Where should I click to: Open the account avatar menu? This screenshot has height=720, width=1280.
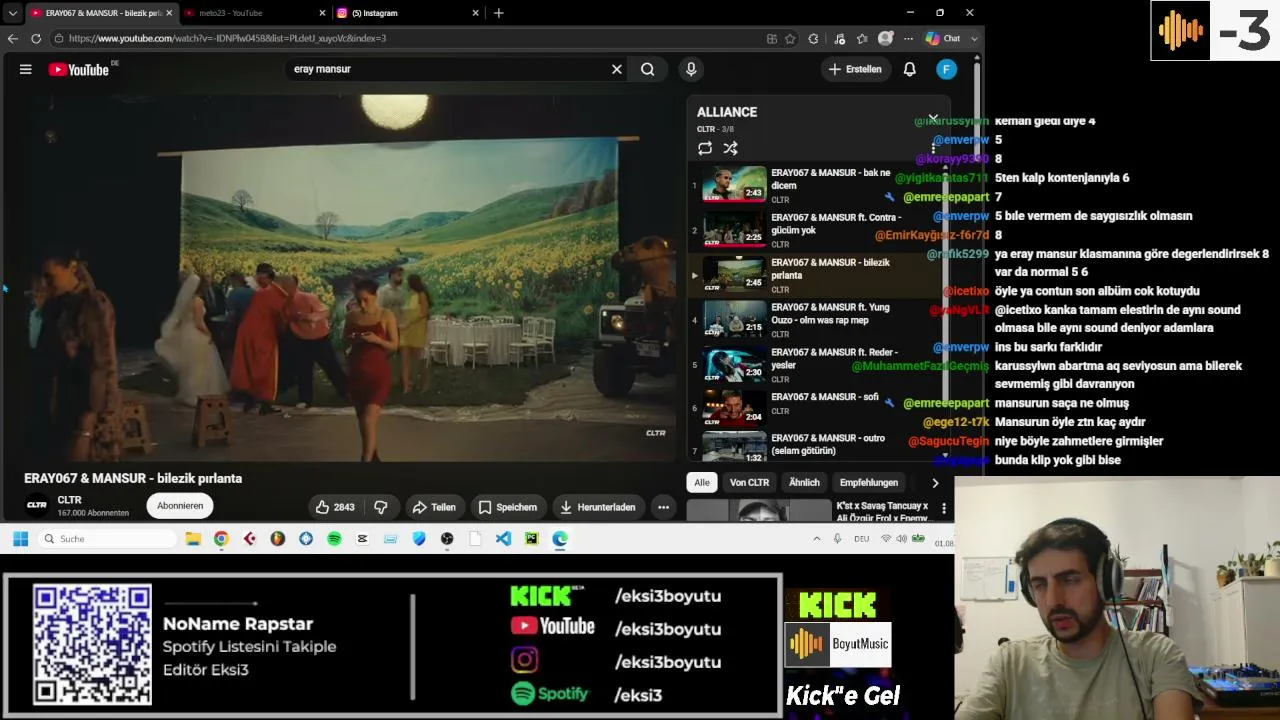[x=946, y=69]
